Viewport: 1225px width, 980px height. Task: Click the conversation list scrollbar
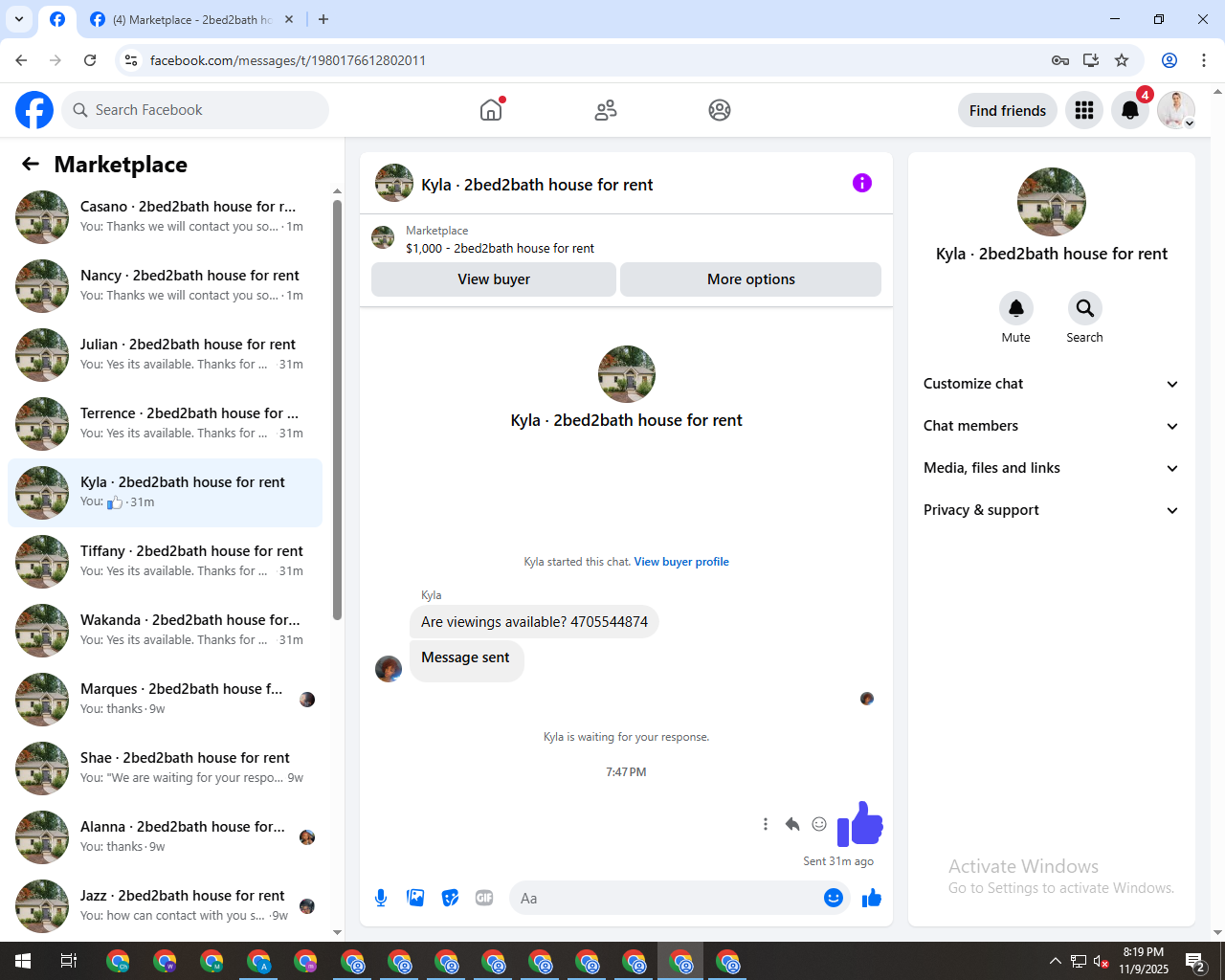click(337, 410)
